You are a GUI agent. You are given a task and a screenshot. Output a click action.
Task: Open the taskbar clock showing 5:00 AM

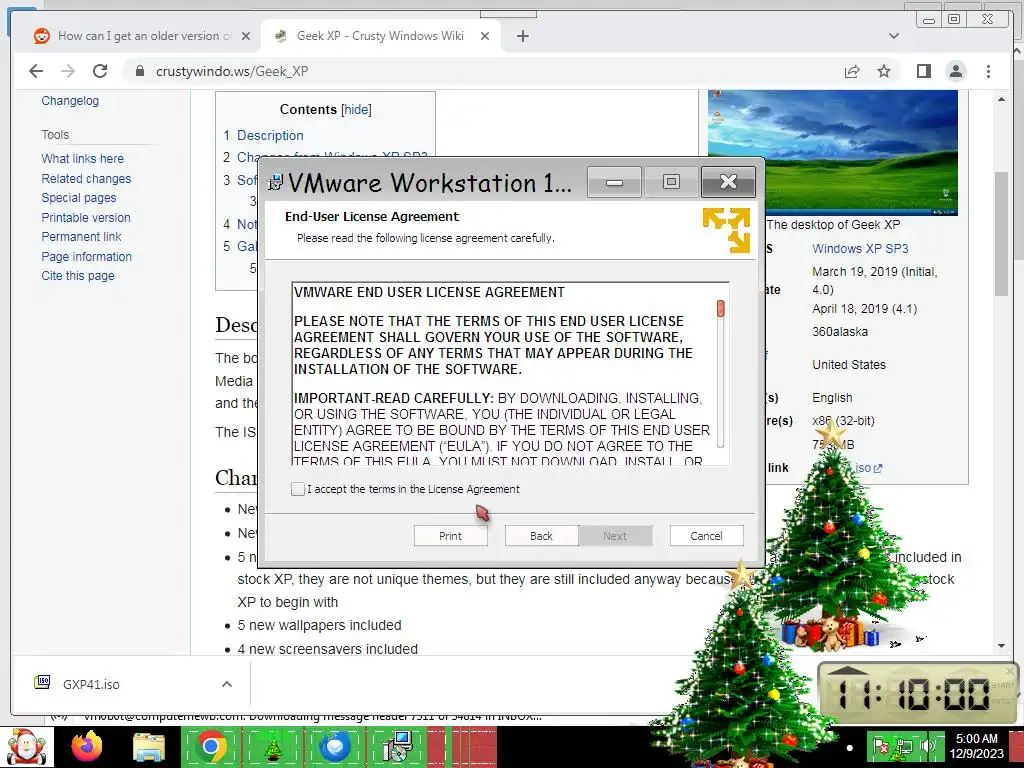pos(976,746)
